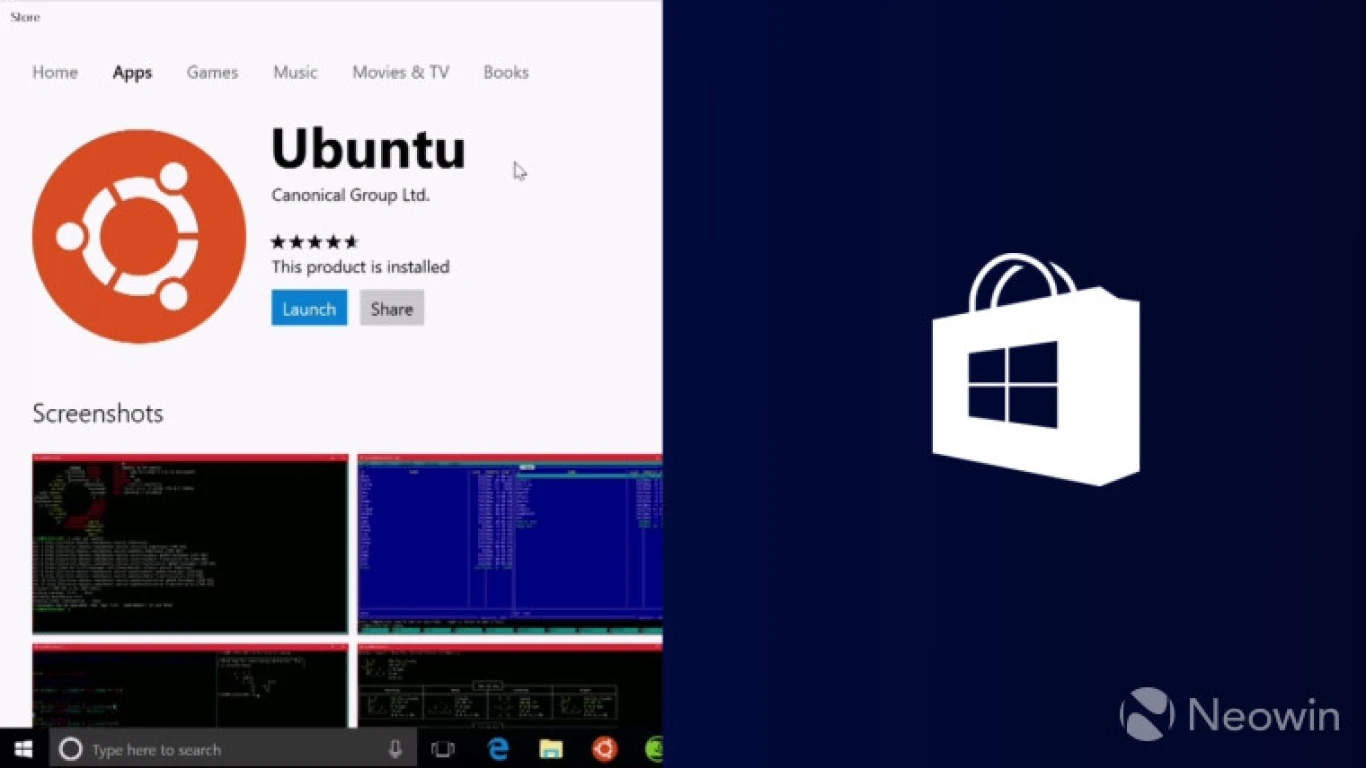
Task: Open Microsoft Edge from the taskbar
Action: 497,749
